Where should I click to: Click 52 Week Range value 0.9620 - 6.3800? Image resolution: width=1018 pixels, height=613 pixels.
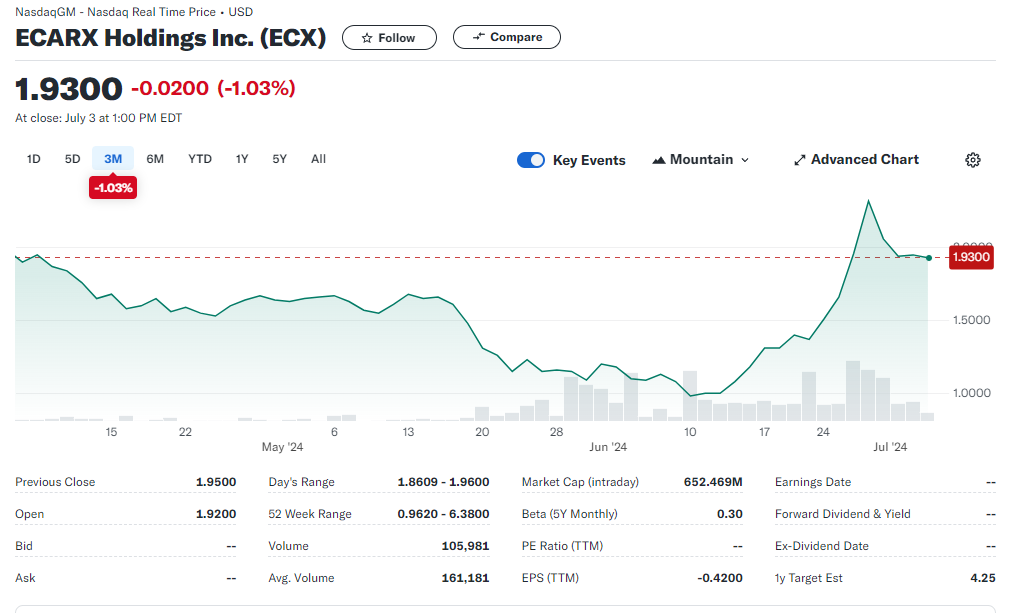(x=443, y=514)
